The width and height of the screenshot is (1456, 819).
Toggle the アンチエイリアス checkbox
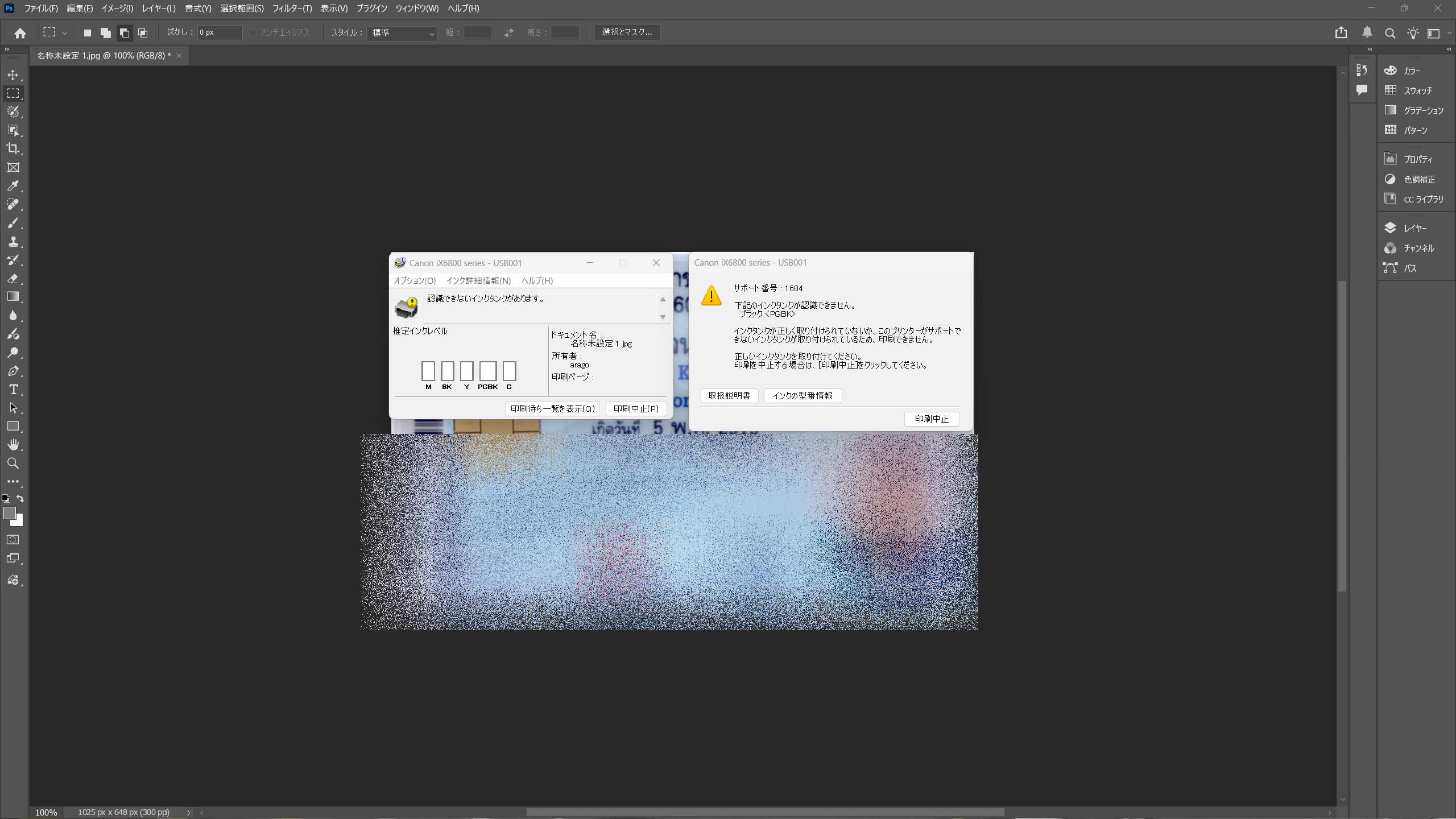pos(254,32)
